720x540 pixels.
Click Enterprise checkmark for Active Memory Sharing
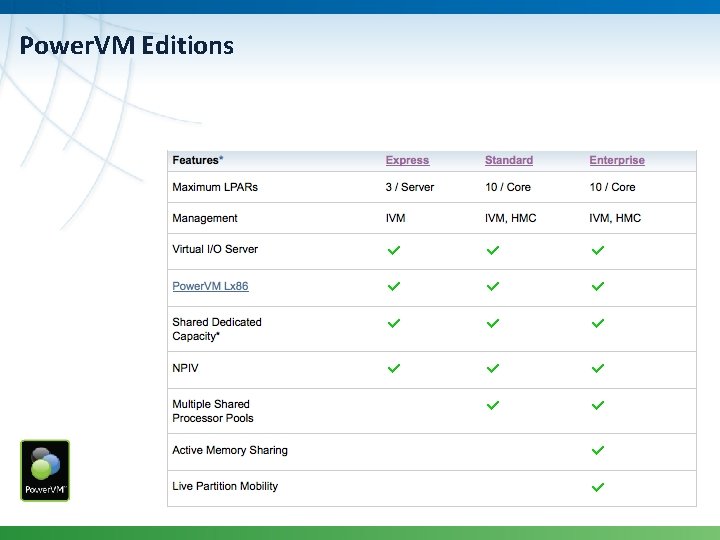[x=598, y=450]
